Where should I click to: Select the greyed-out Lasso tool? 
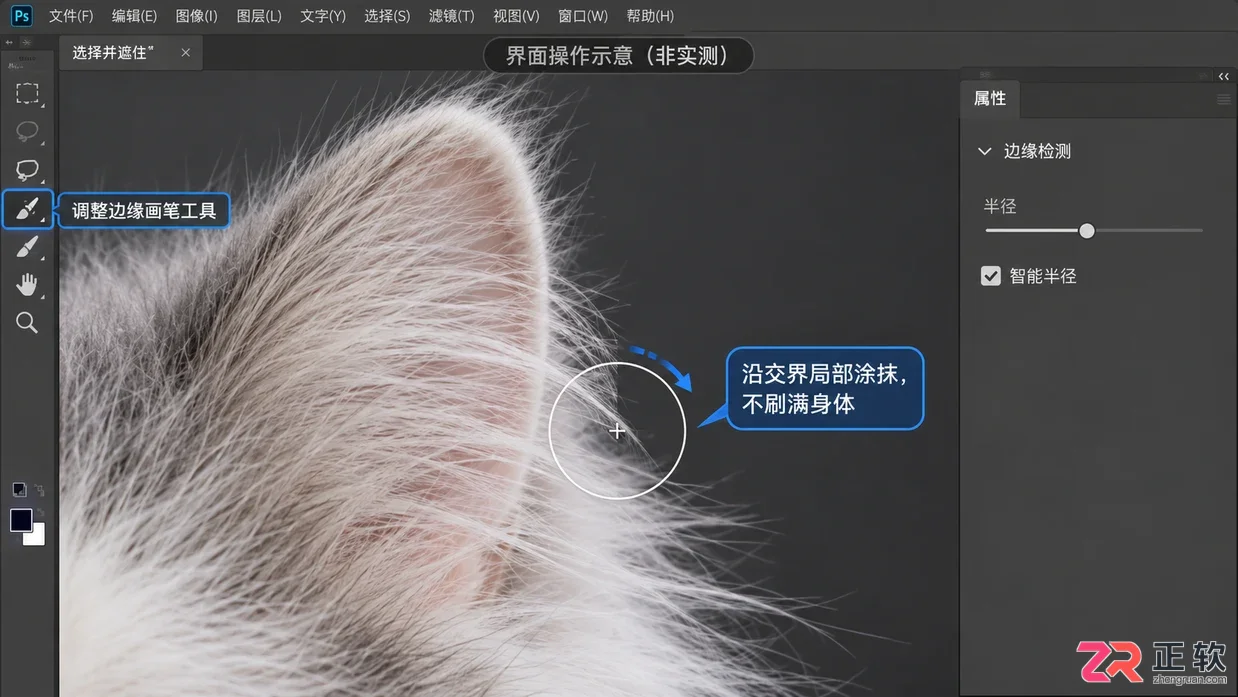tap(27, 132)
